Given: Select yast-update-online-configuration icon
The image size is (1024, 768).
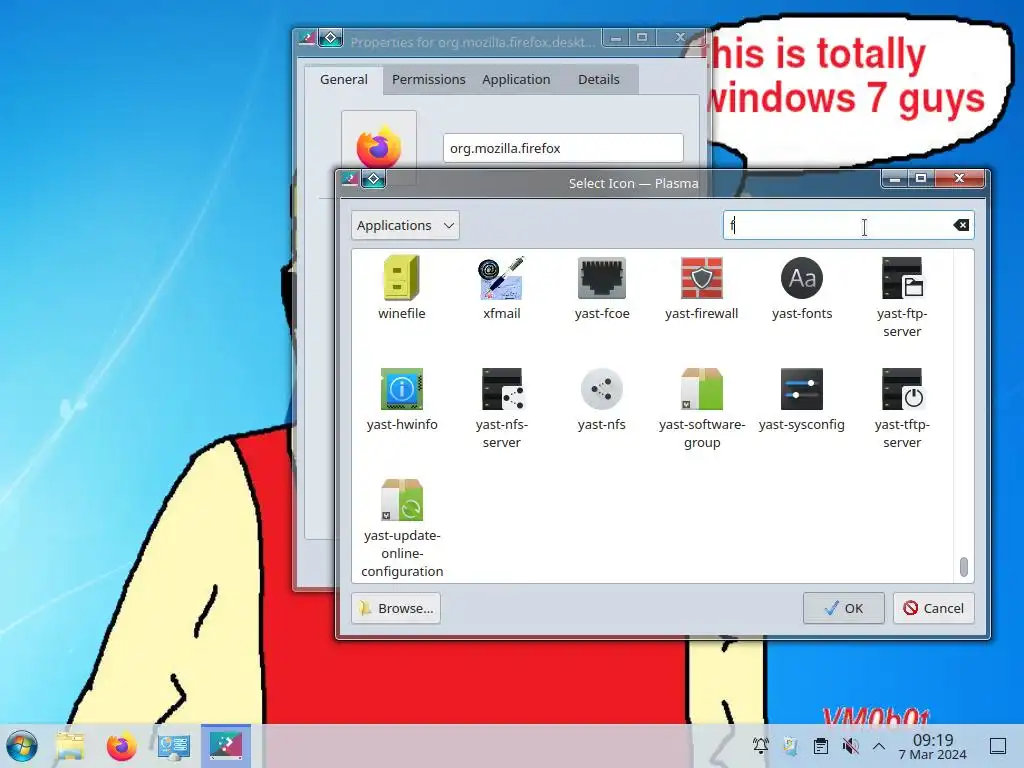Looking at the screenshot, I should click(x=402, y=500).
